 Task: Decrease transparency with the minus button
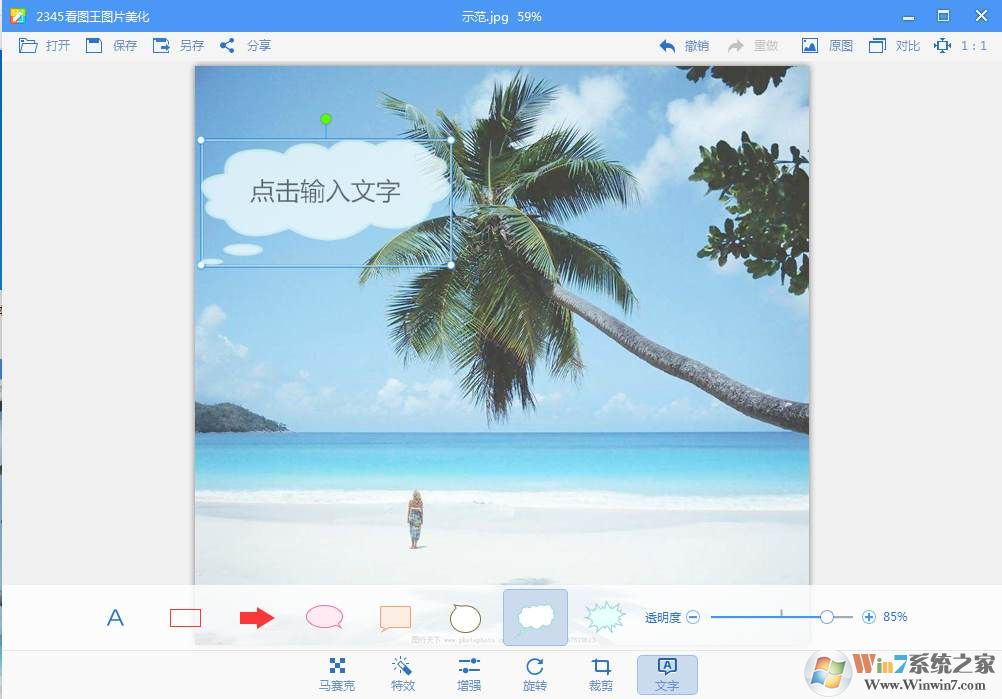(x=693, y=618)
